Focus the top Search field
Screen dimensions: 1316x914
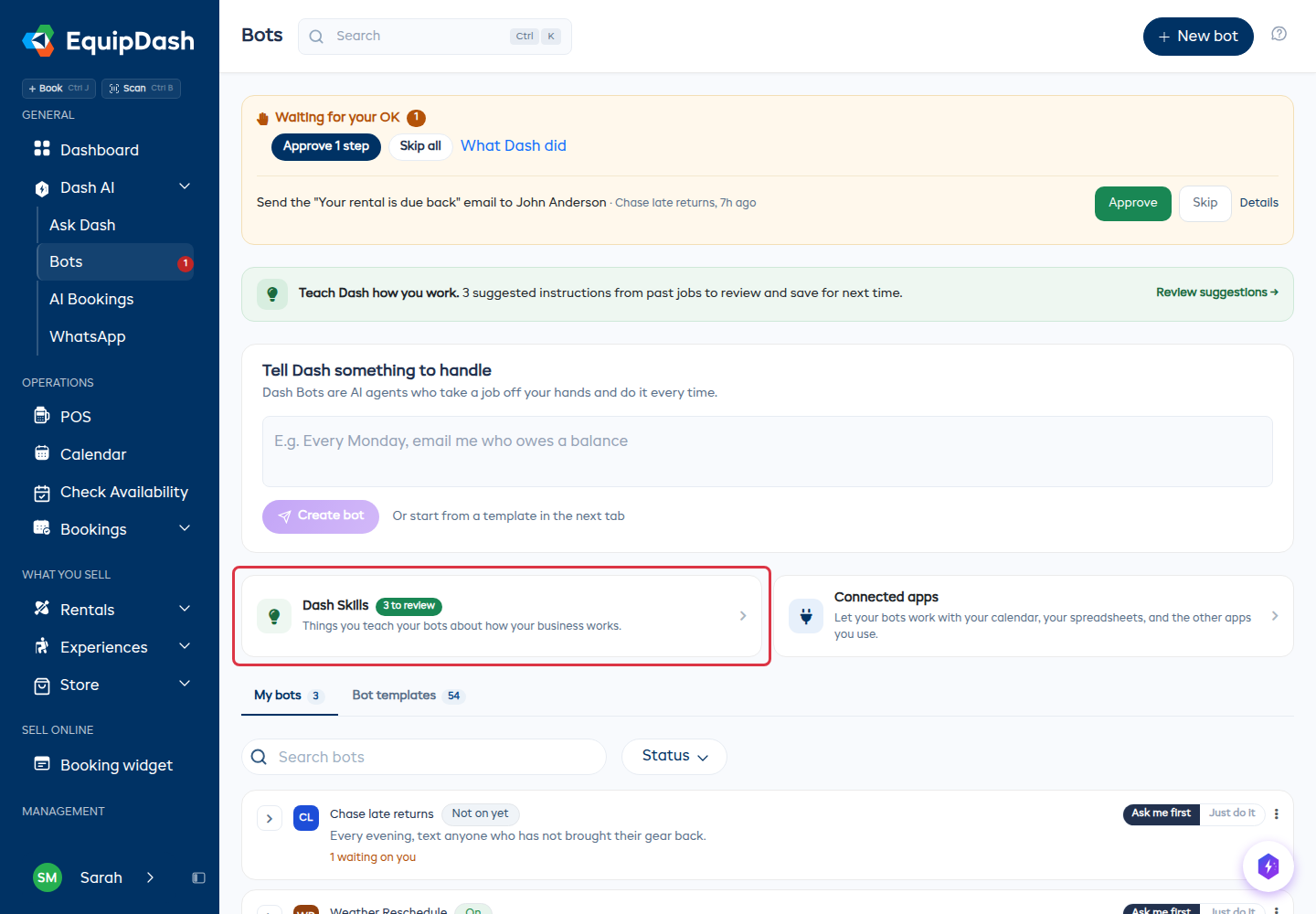[435, 37]
